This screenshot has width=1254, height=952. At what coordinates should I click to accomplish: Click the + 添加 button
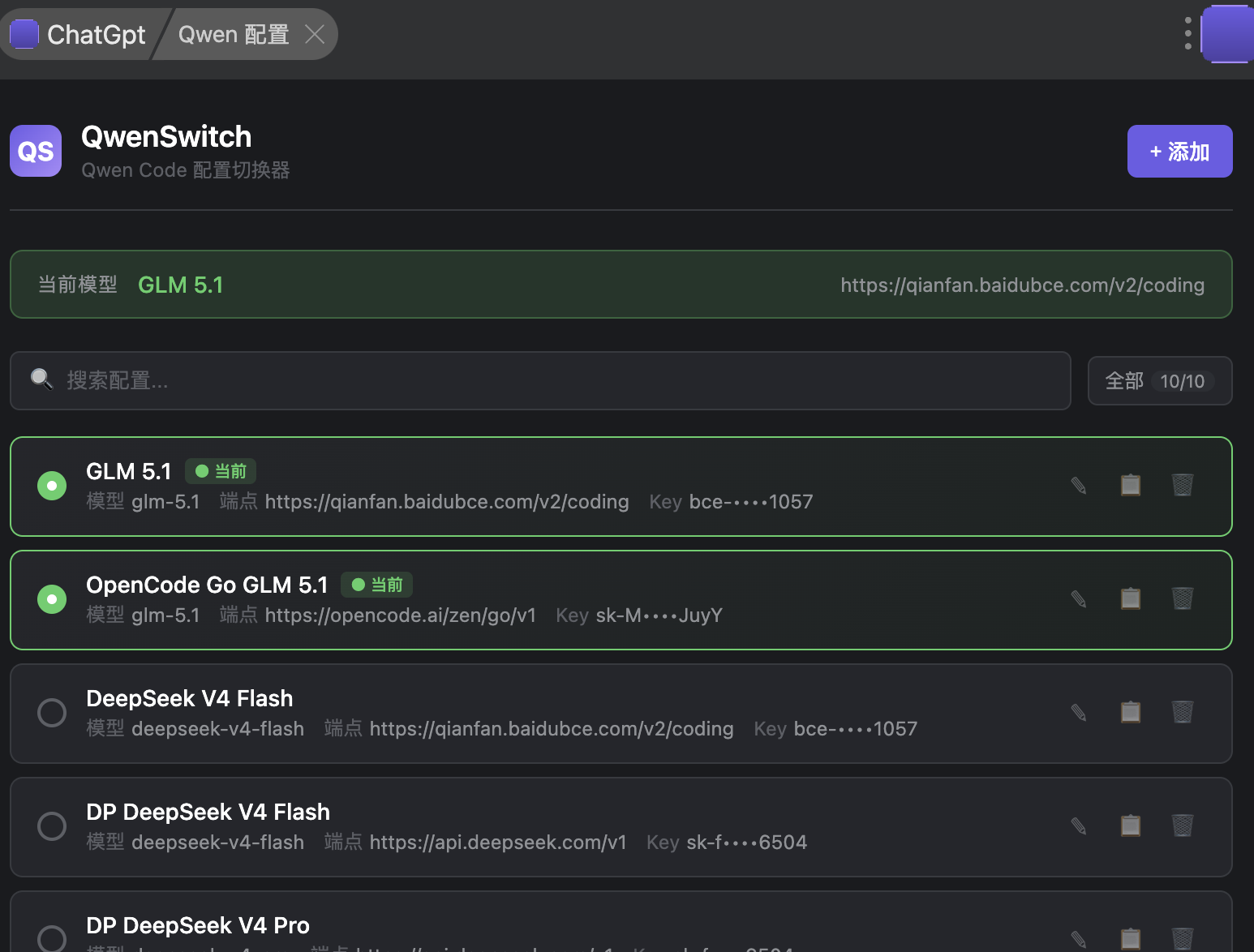(x=1180, y=151)
